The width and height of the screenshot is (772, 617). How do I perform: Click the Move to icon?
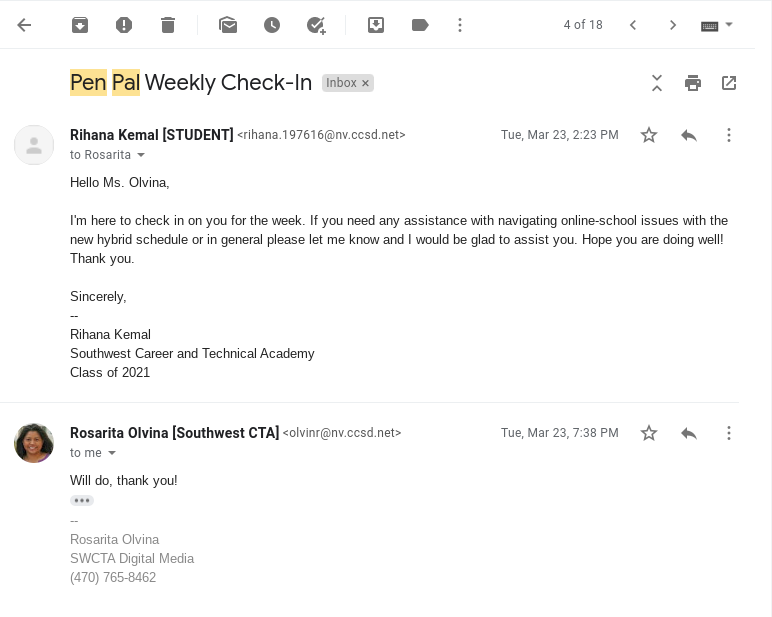coord(376,25)
